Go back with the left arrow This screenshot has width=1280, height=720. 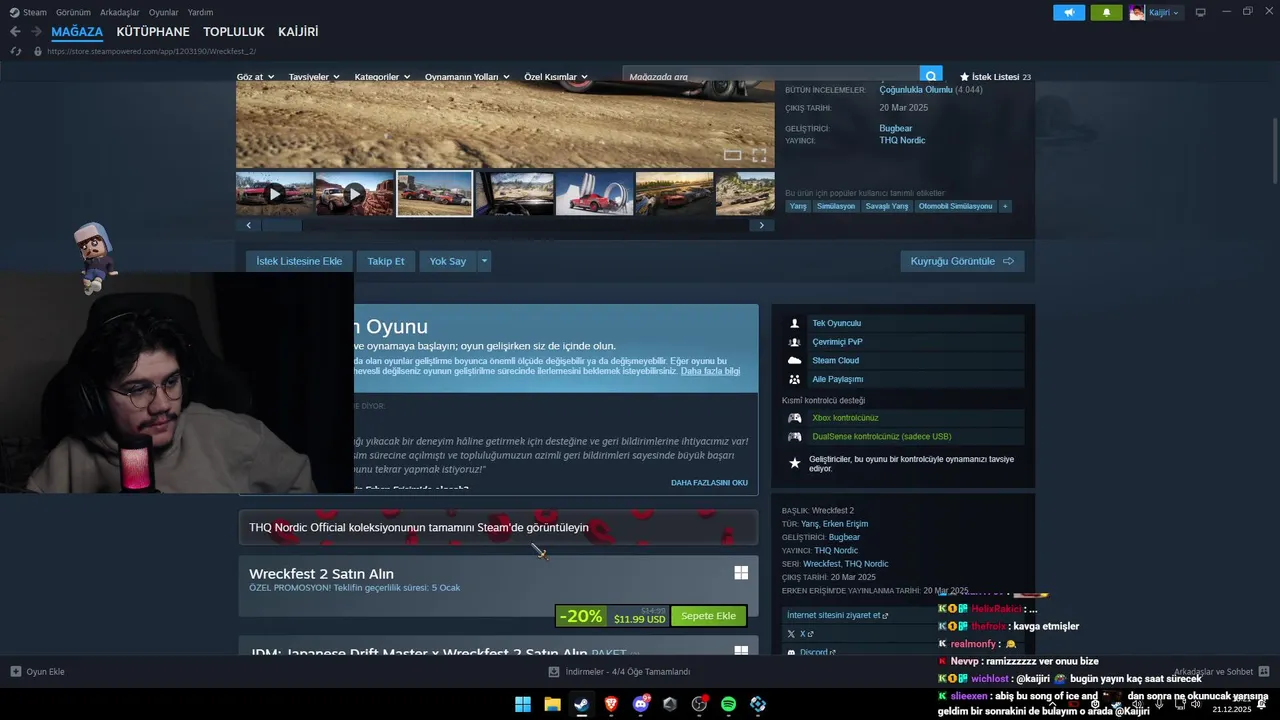tap(15, 32)
